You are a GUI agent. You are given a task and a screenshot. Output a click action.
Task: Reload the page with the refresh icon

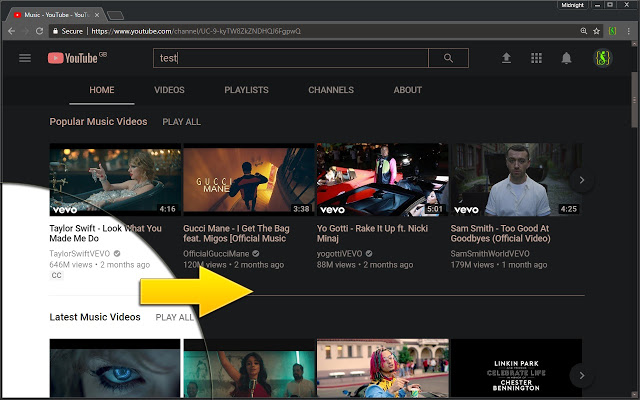click(x=39, y=31)
